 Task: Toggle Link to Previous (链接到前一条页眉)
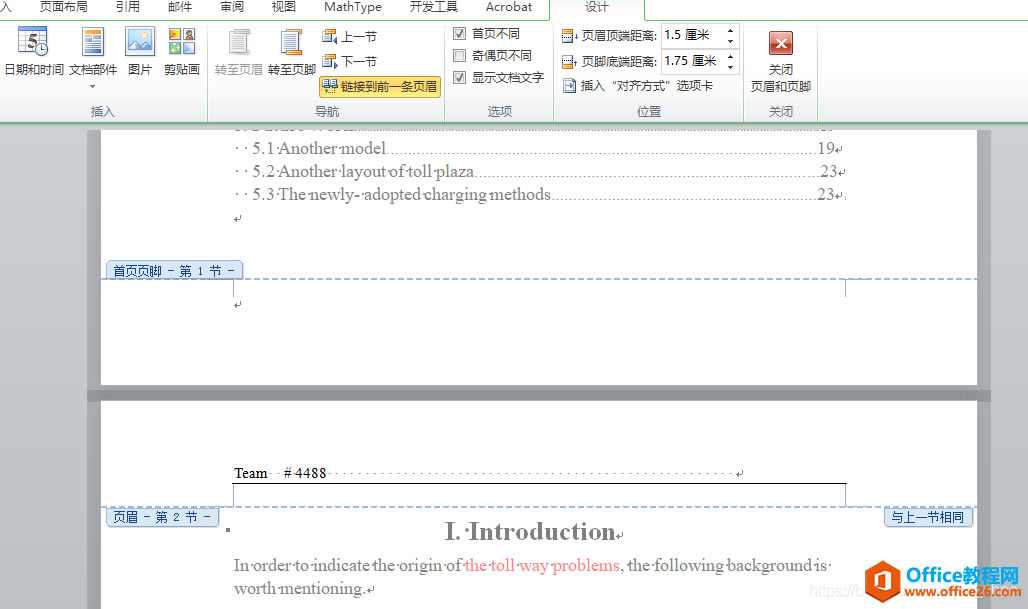380,86
